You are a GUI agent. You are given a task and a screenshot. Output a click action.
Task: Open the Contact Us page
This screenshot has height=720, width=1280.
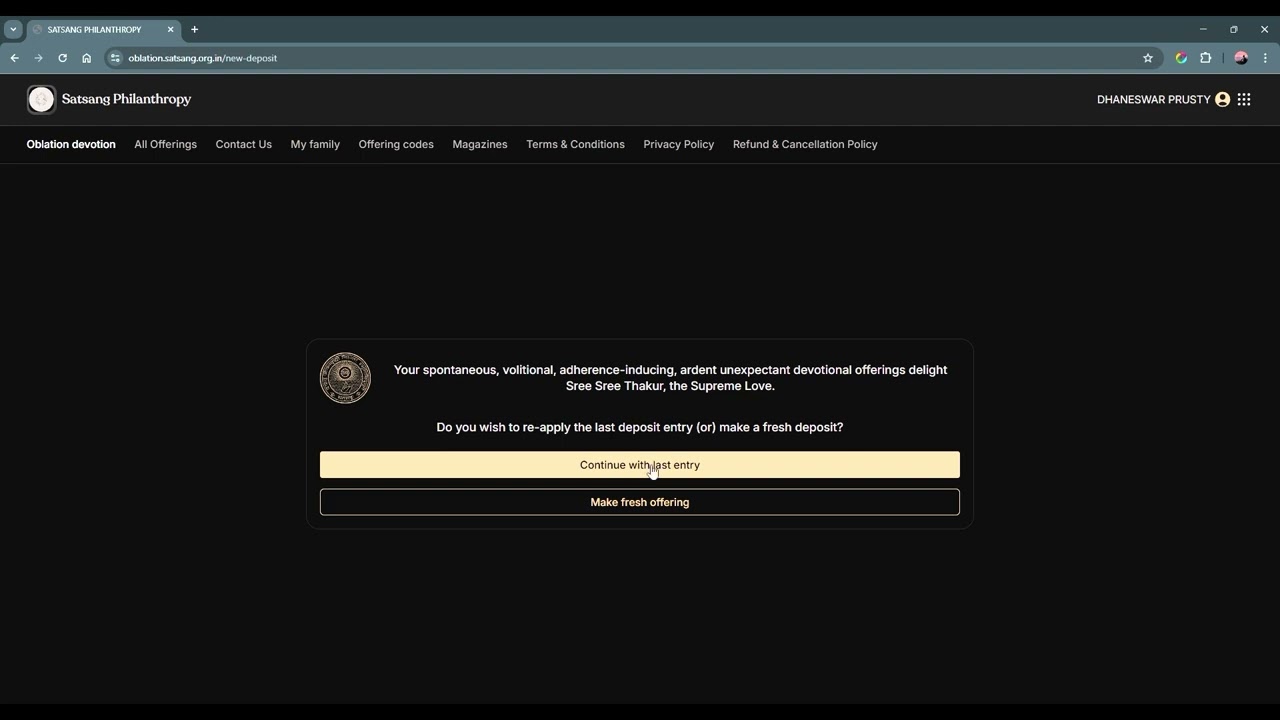point(243,144)
